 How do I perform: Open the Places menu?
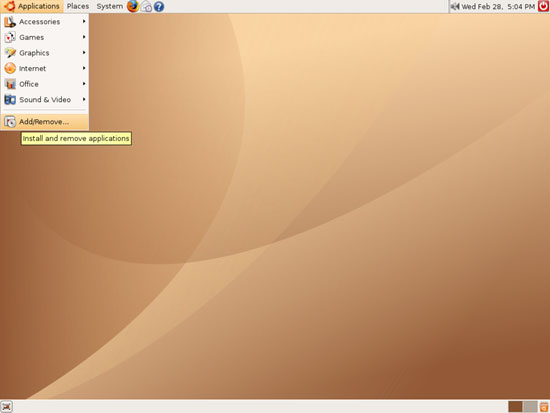(78, 6)
